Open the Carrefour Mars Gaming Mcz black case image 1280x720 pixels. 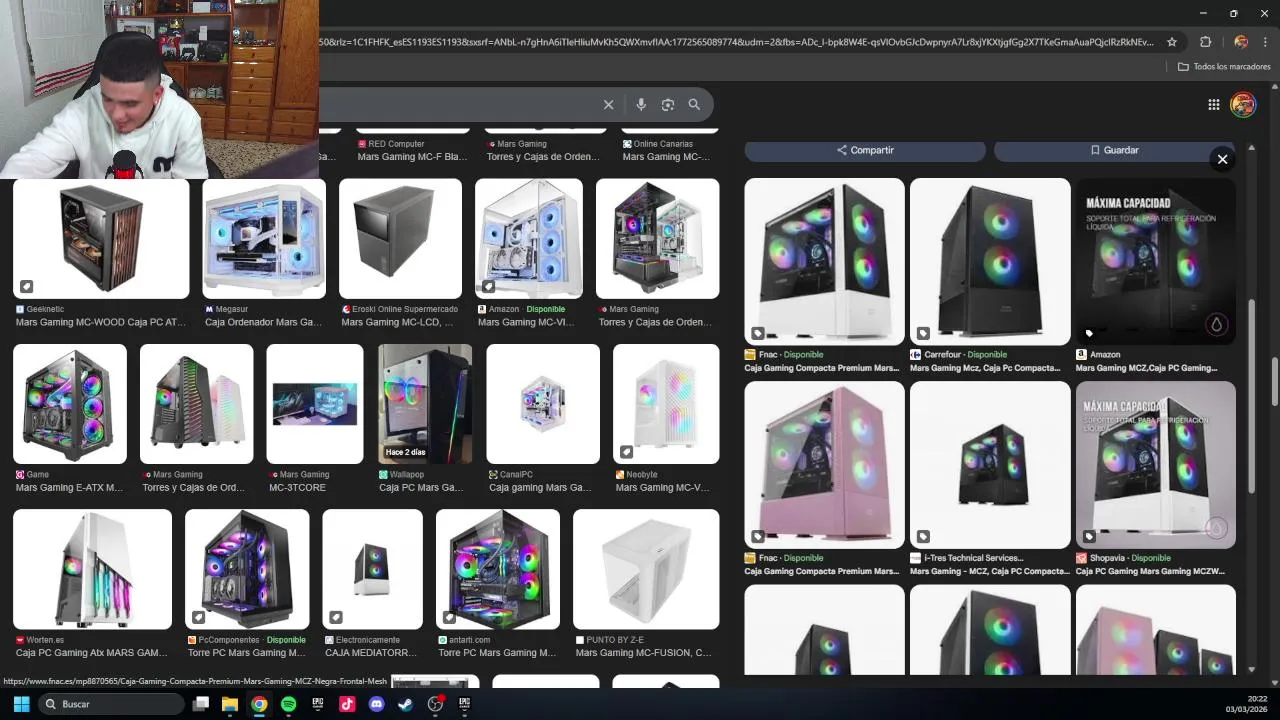990,262
